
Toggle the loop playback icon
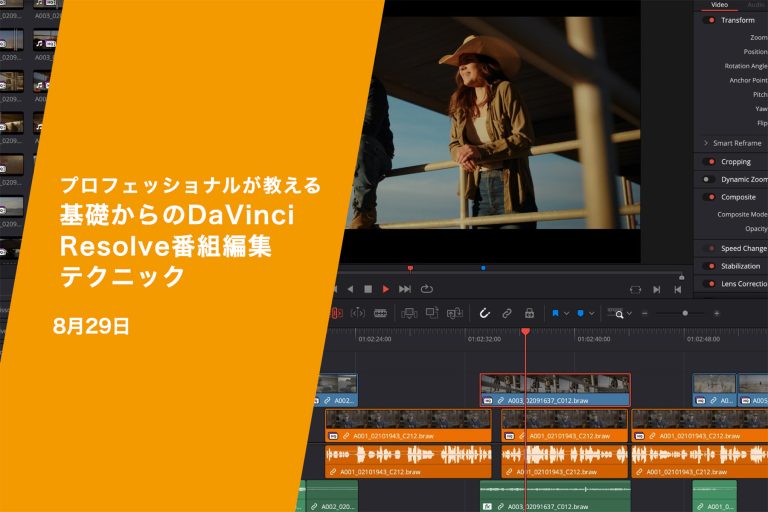coord(427,289)
